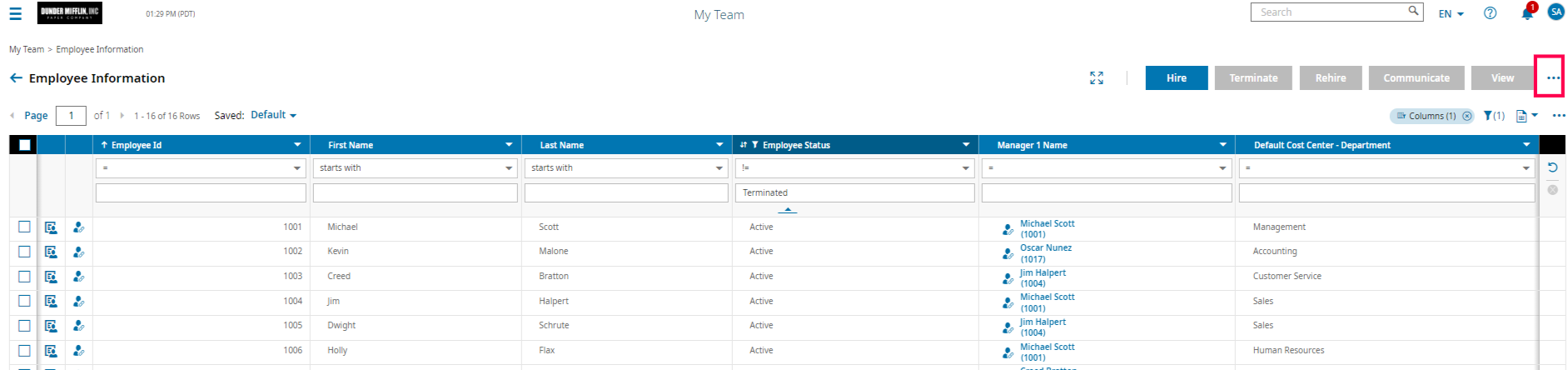Open the Saved Default view dropdown
The width and height of the screenshot is (1568, 370).
tap(274, 115)
